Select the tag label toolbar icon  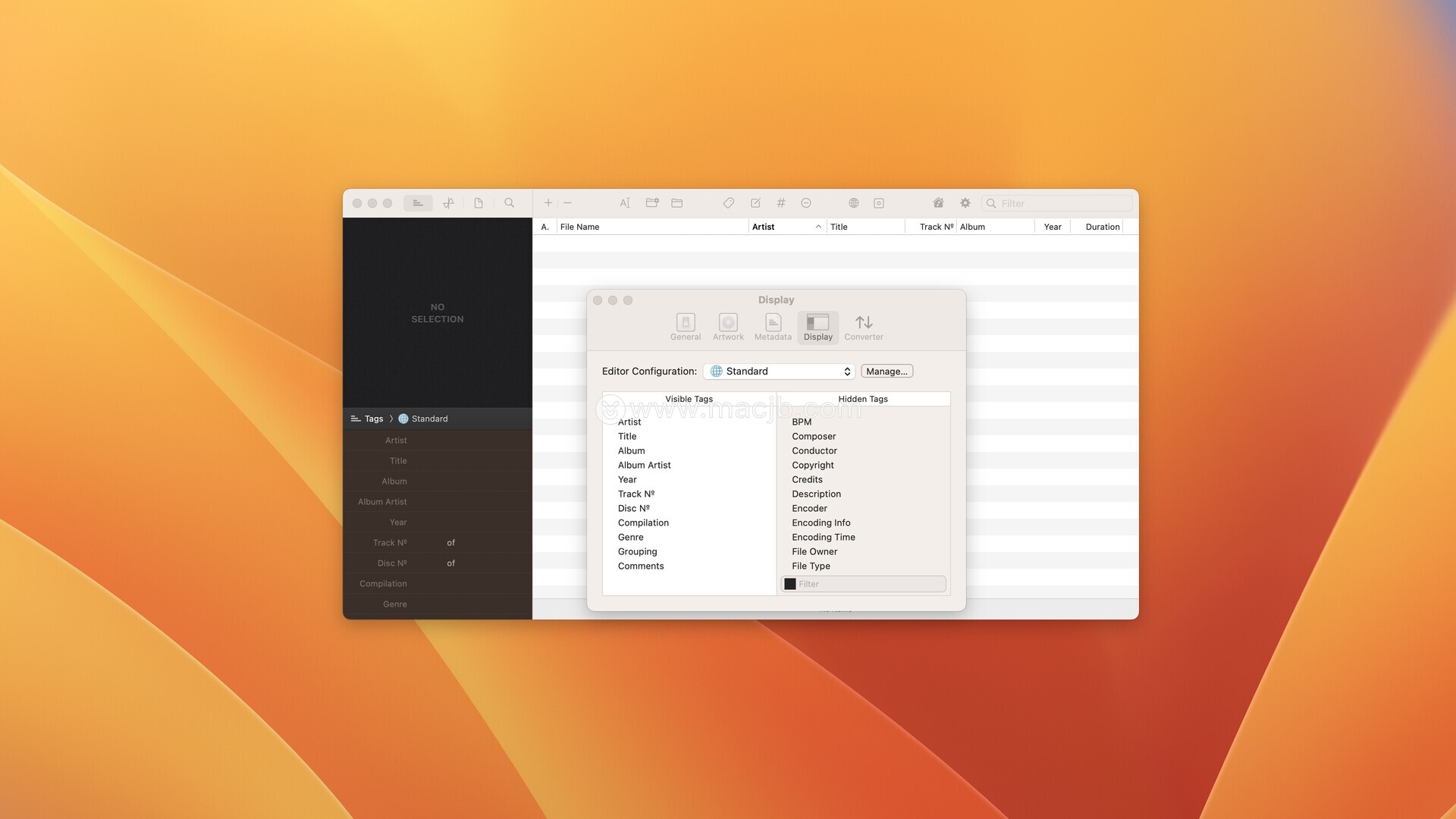tap(728, 203)
